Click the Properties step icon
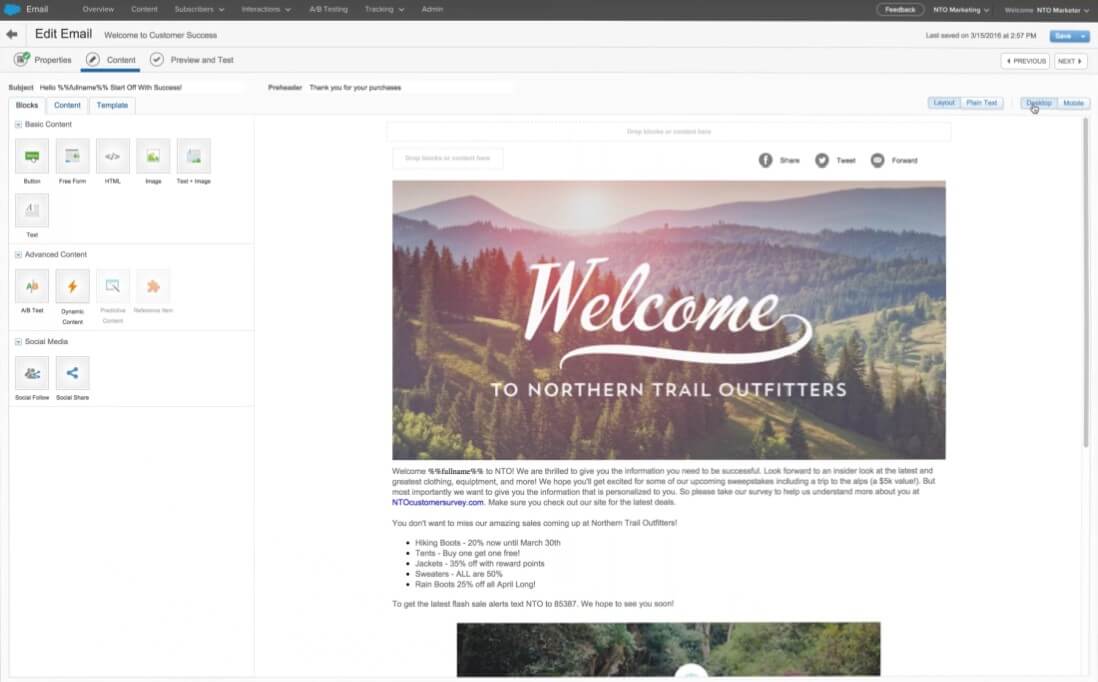 pos(22,60)
